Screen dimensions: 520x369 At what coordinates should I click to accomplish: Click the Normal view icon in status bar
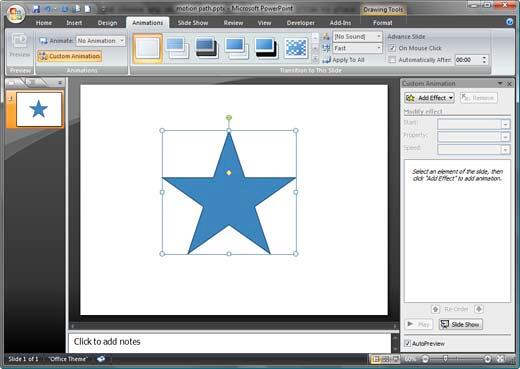[376, 359]
